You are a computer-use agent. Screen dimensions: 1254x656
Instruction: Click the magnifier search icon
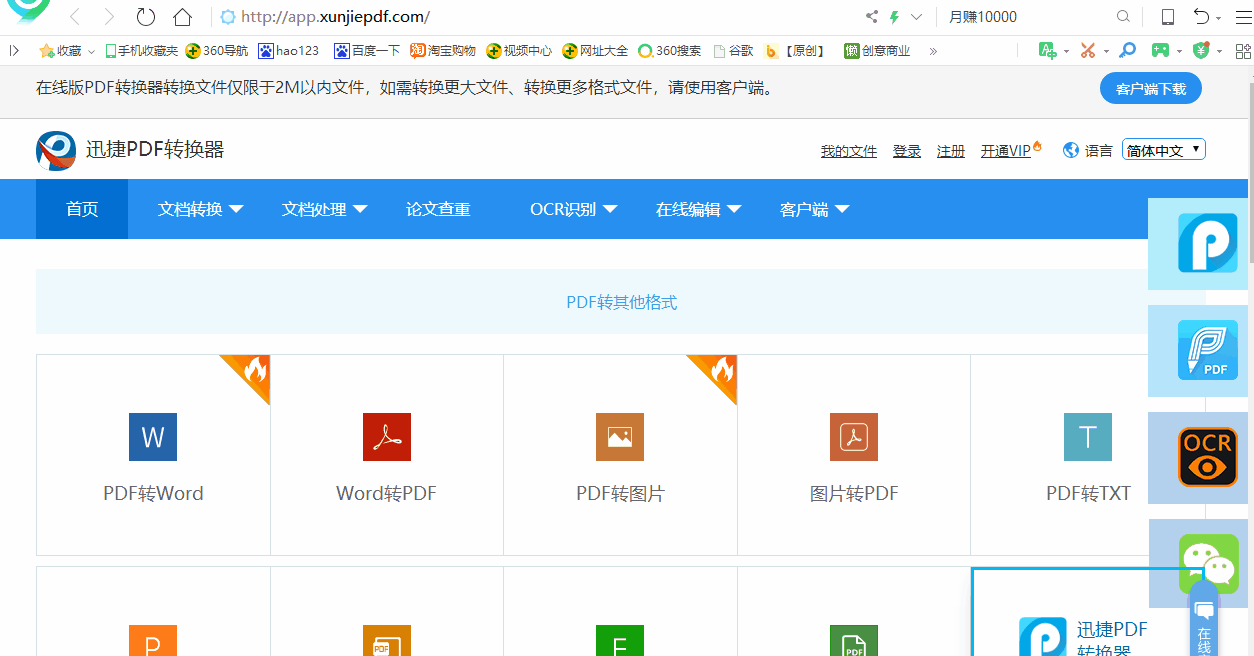1124,17
